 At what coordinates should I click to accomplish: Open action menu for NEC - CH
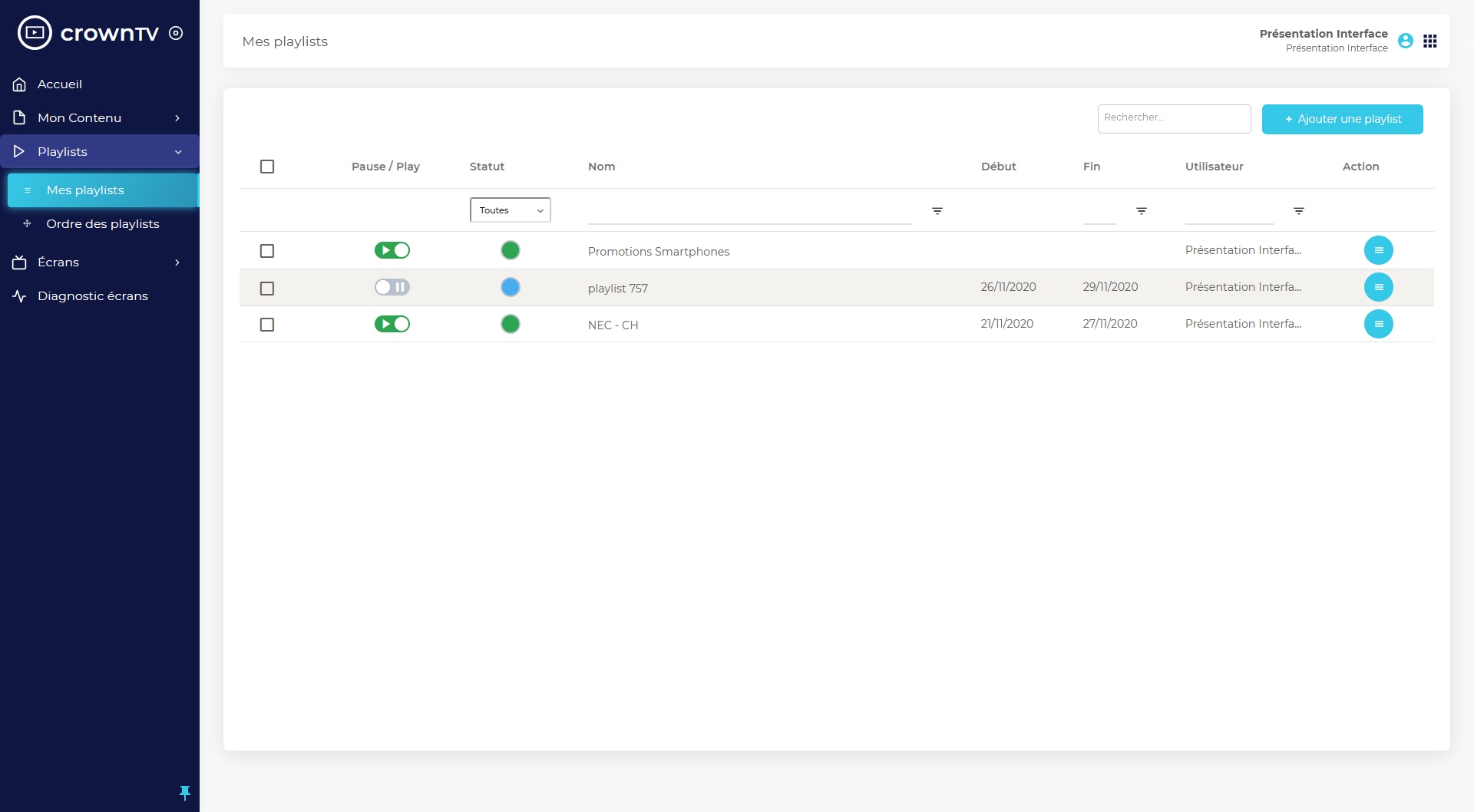(x=1378, y=324)
